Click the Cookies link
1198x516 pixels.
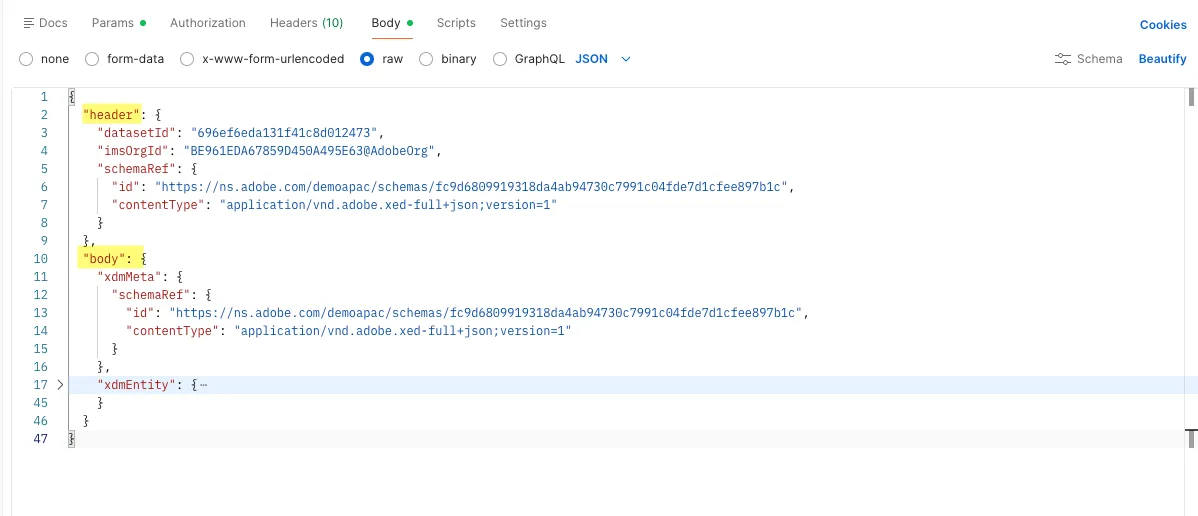point(1163,25)
